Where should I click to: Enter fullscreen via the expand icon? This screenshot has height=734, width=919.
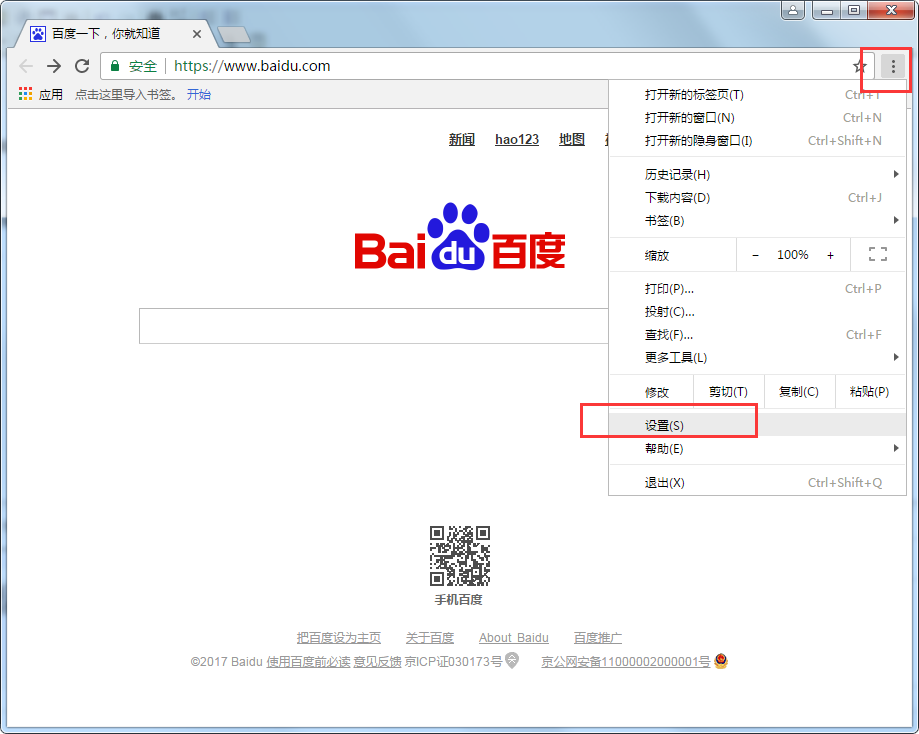coord(877,254)
